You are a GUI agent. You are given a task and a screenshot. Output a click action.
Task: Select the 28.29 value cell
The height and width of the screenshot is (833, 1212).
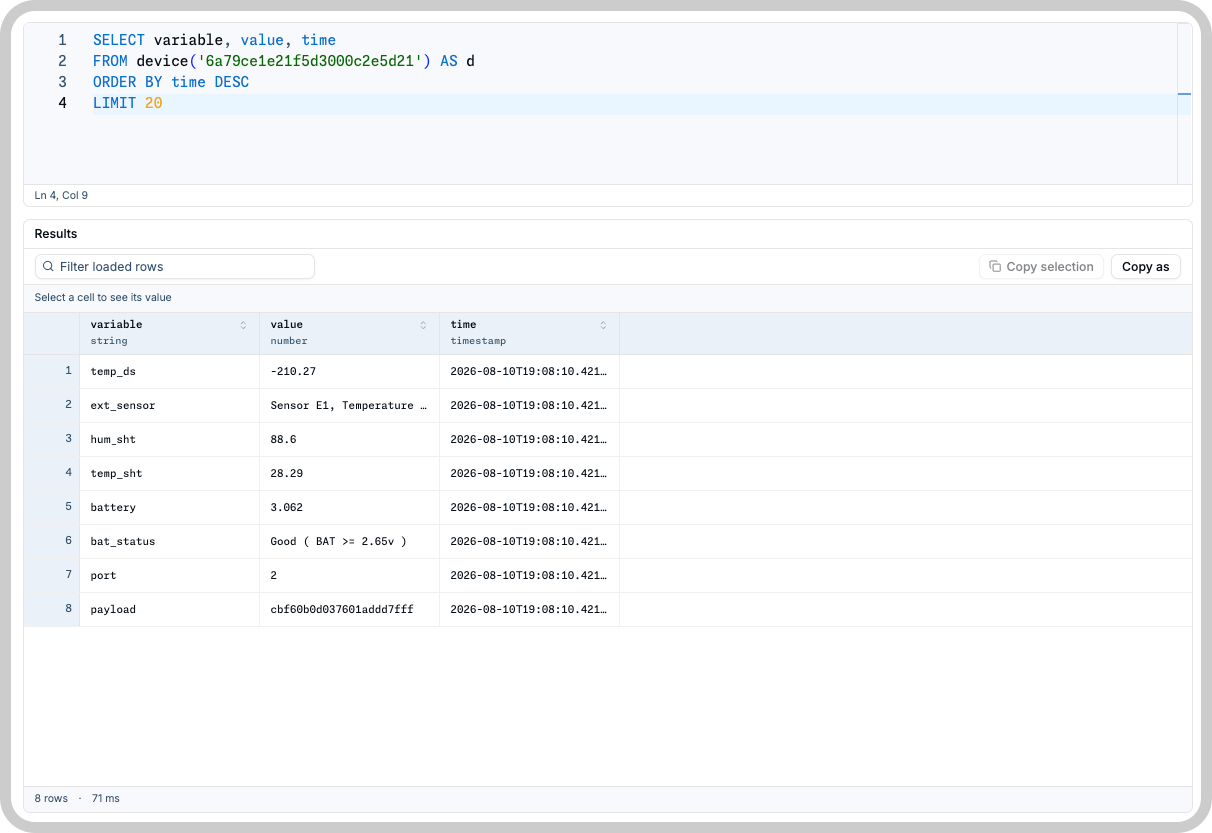click(x=350, y=474)
